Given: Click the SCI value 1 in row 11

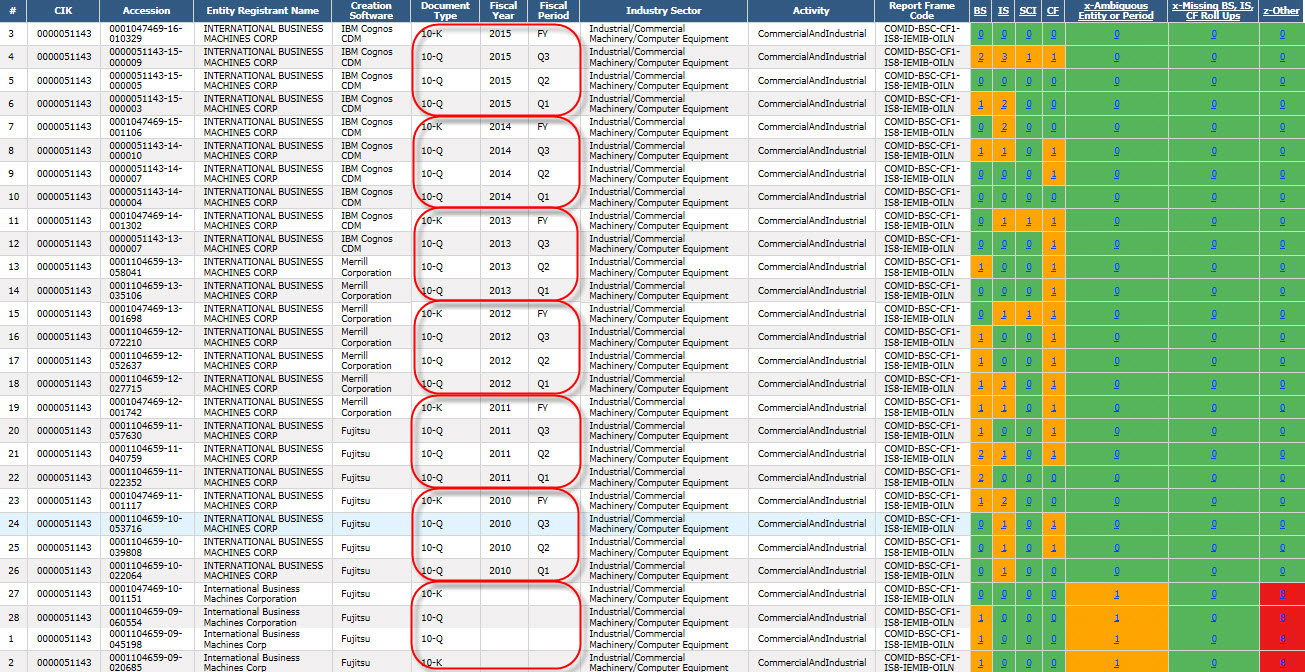Looking at the screenshot, I should pos(1028,221).
